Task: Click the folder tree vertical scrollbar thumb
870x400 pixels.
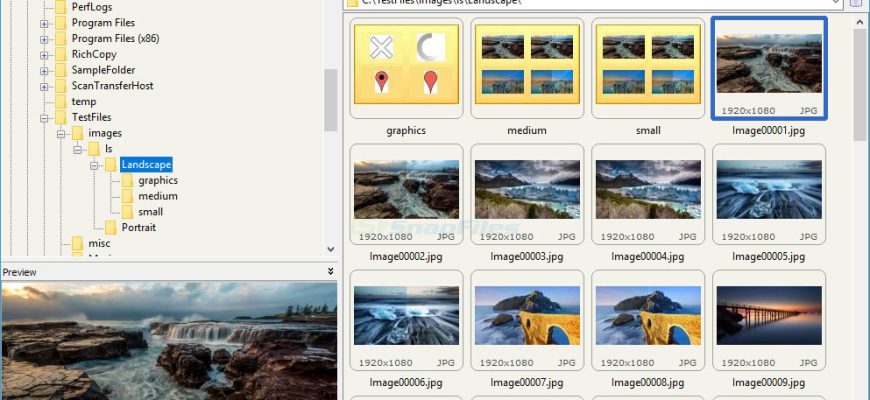Action: click(x=331, y=100)
